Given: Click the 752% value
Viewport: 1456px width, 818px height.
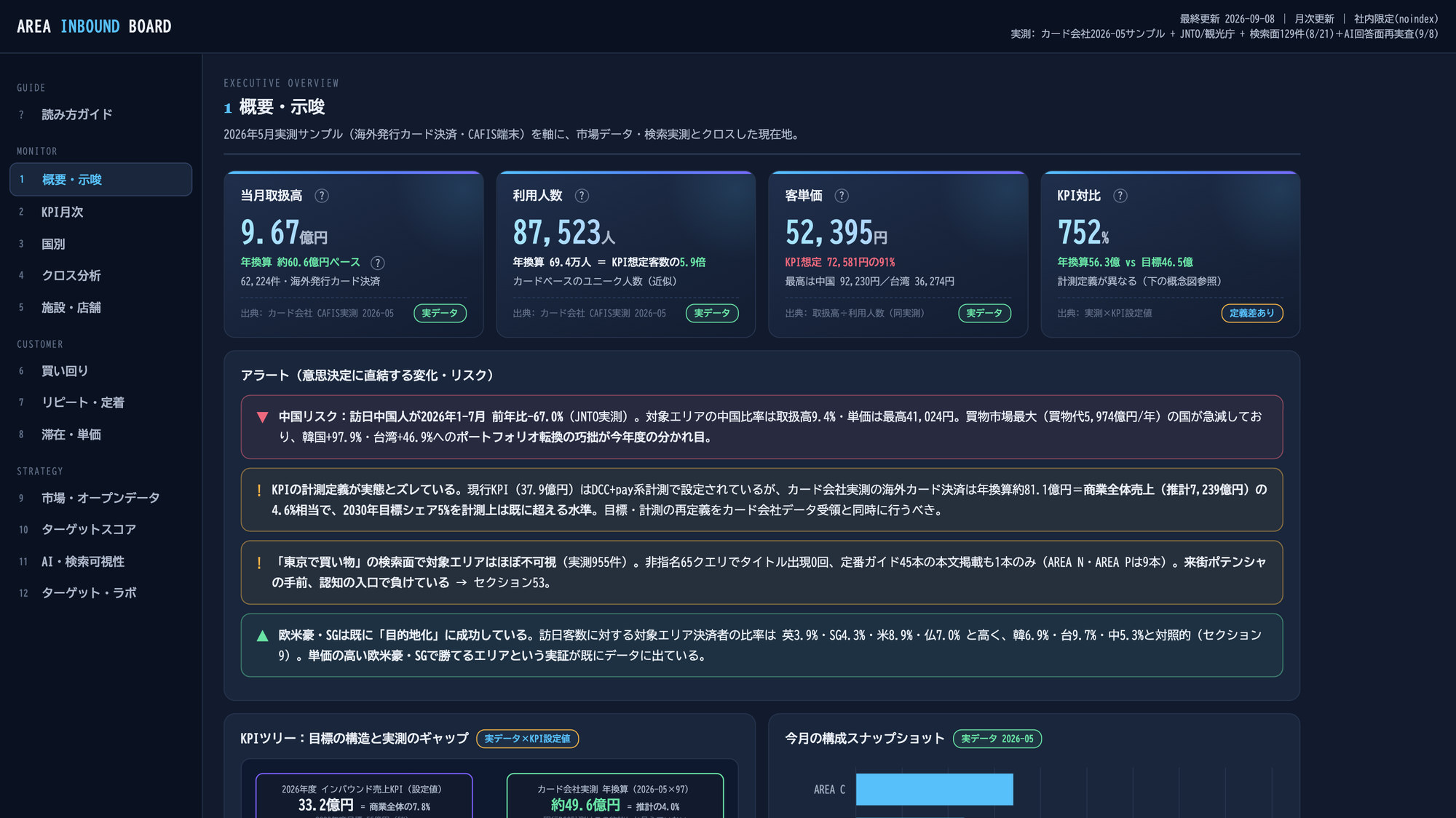Looking at the screenshot, I should [1083, 233].
